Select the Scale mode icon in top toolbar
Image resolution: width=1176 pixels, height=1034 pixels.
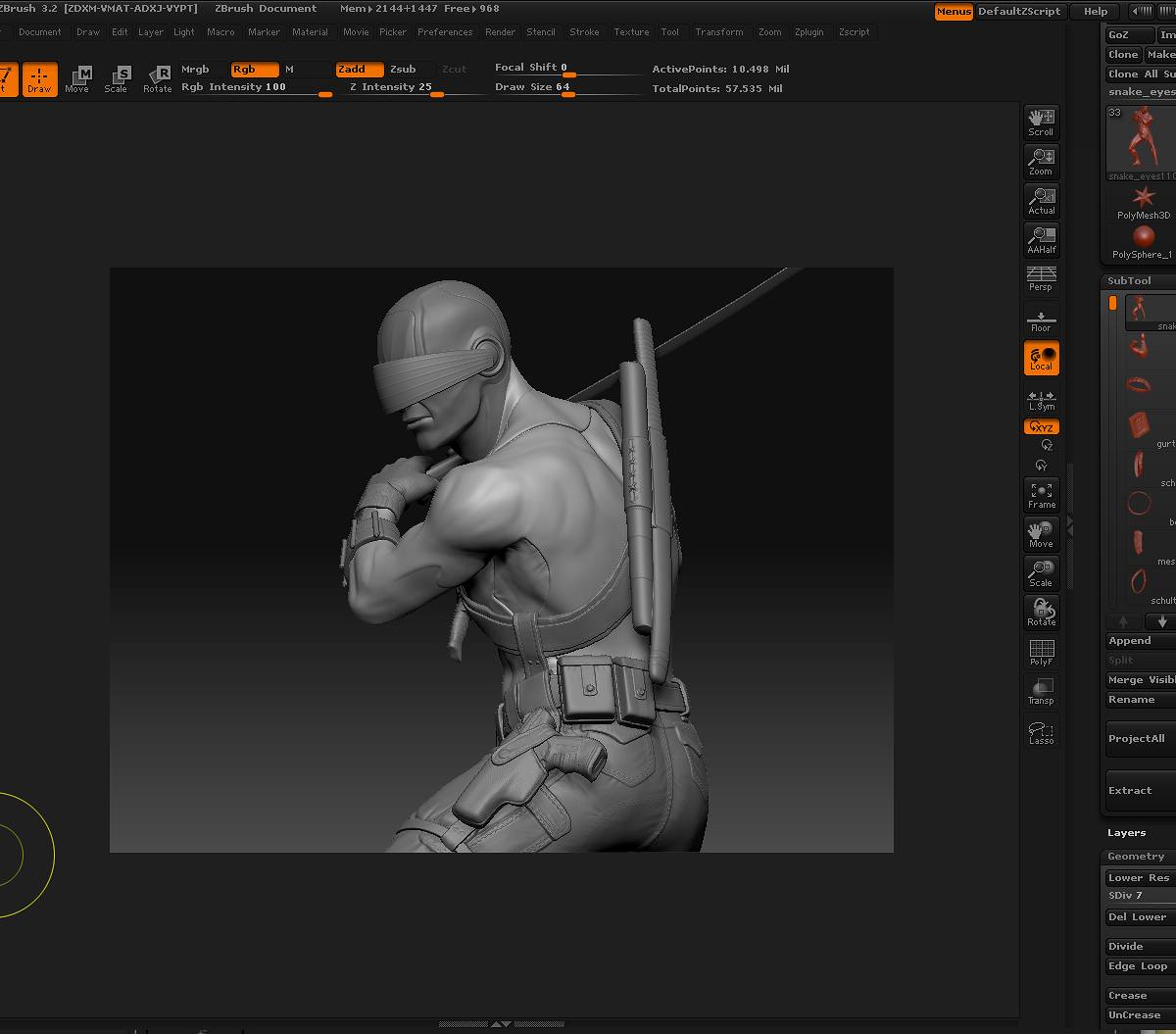(x=117, y=79)
